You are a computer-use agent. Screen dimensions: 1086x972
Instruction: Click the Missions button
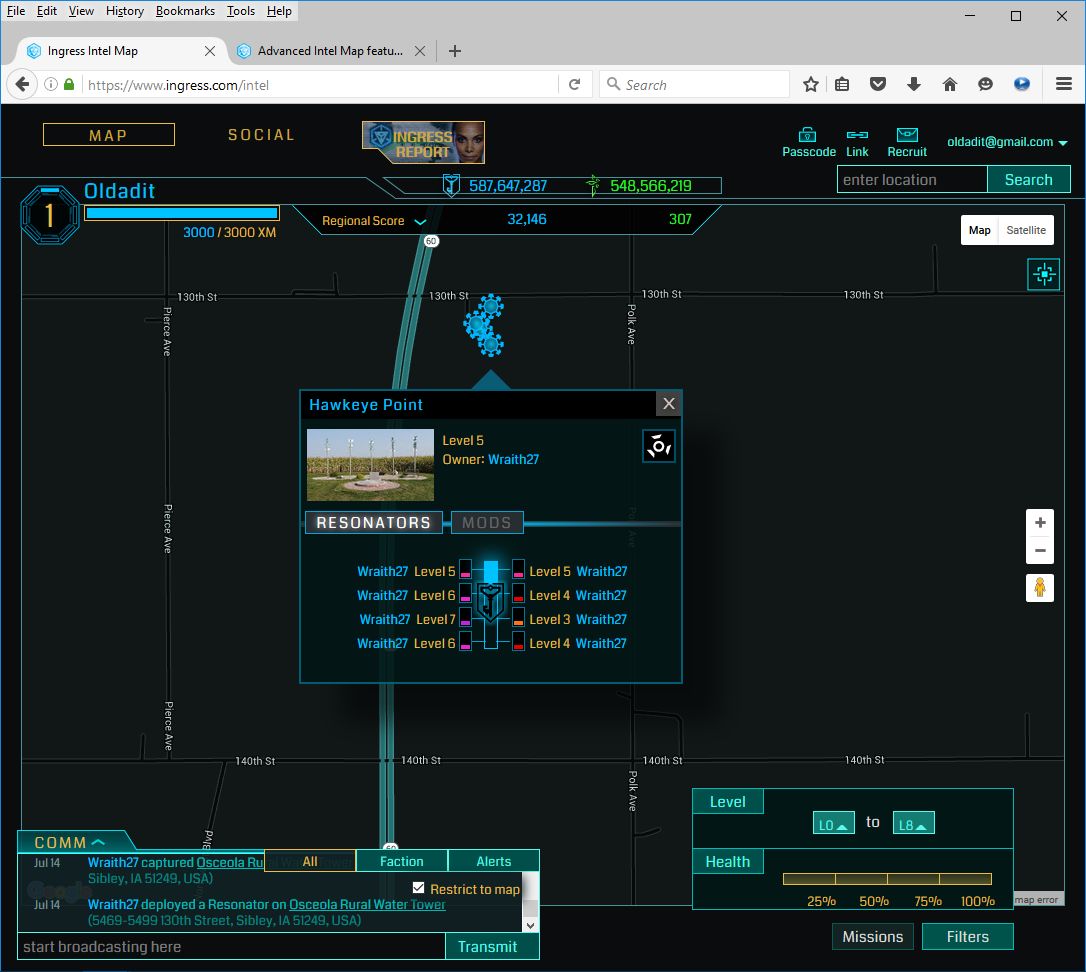(x=872, y=937)
